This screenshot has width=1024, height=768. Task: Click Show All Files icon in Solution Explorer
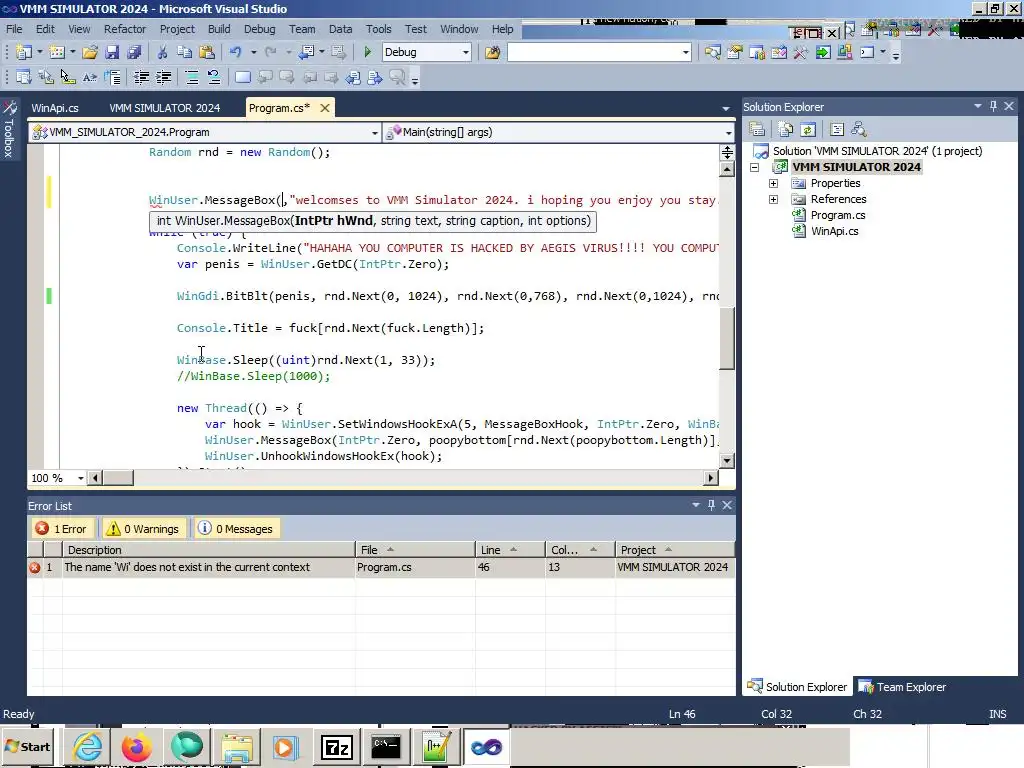point(786,129)
